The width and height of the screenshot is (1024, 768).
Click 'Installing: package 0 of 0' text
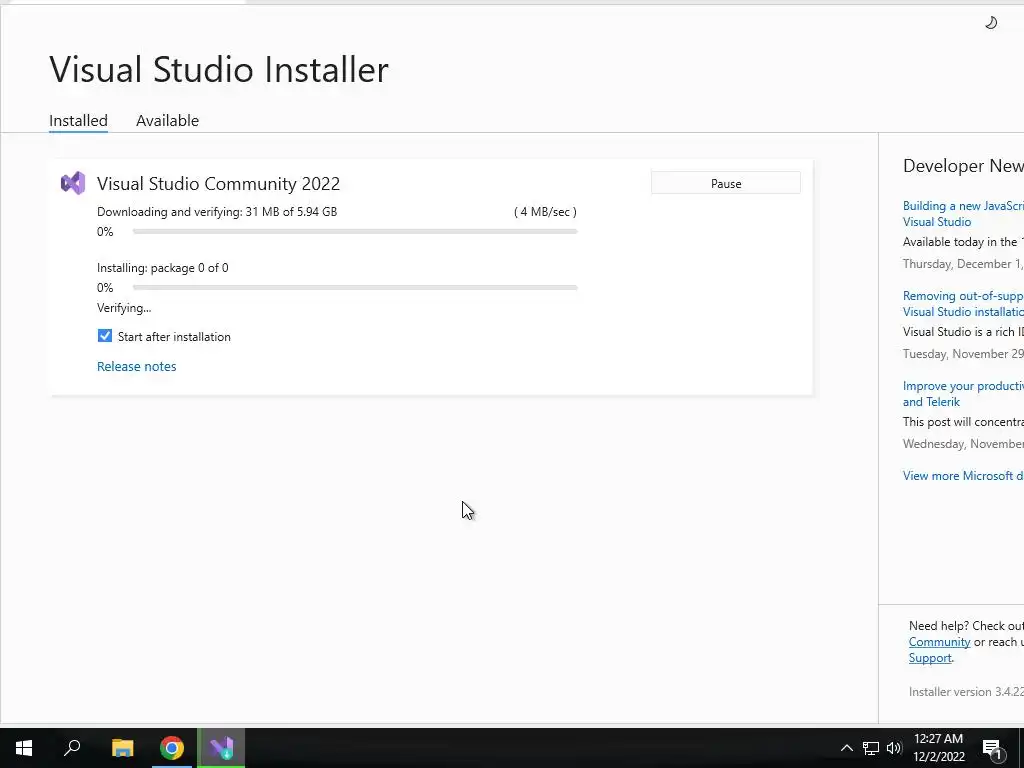coord(163,268)
